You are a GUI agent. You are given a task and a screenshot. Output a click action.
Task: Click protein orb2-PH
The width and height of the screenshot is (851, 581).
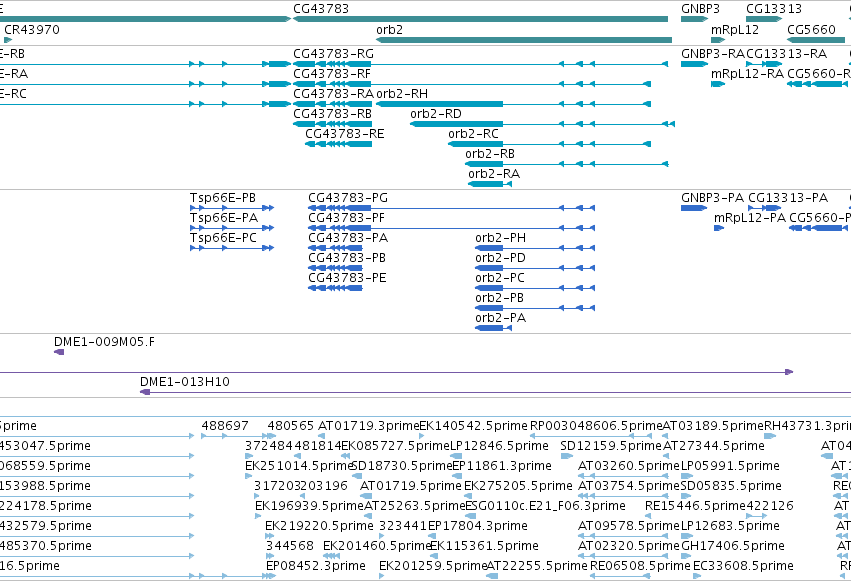tap(500, 238)
